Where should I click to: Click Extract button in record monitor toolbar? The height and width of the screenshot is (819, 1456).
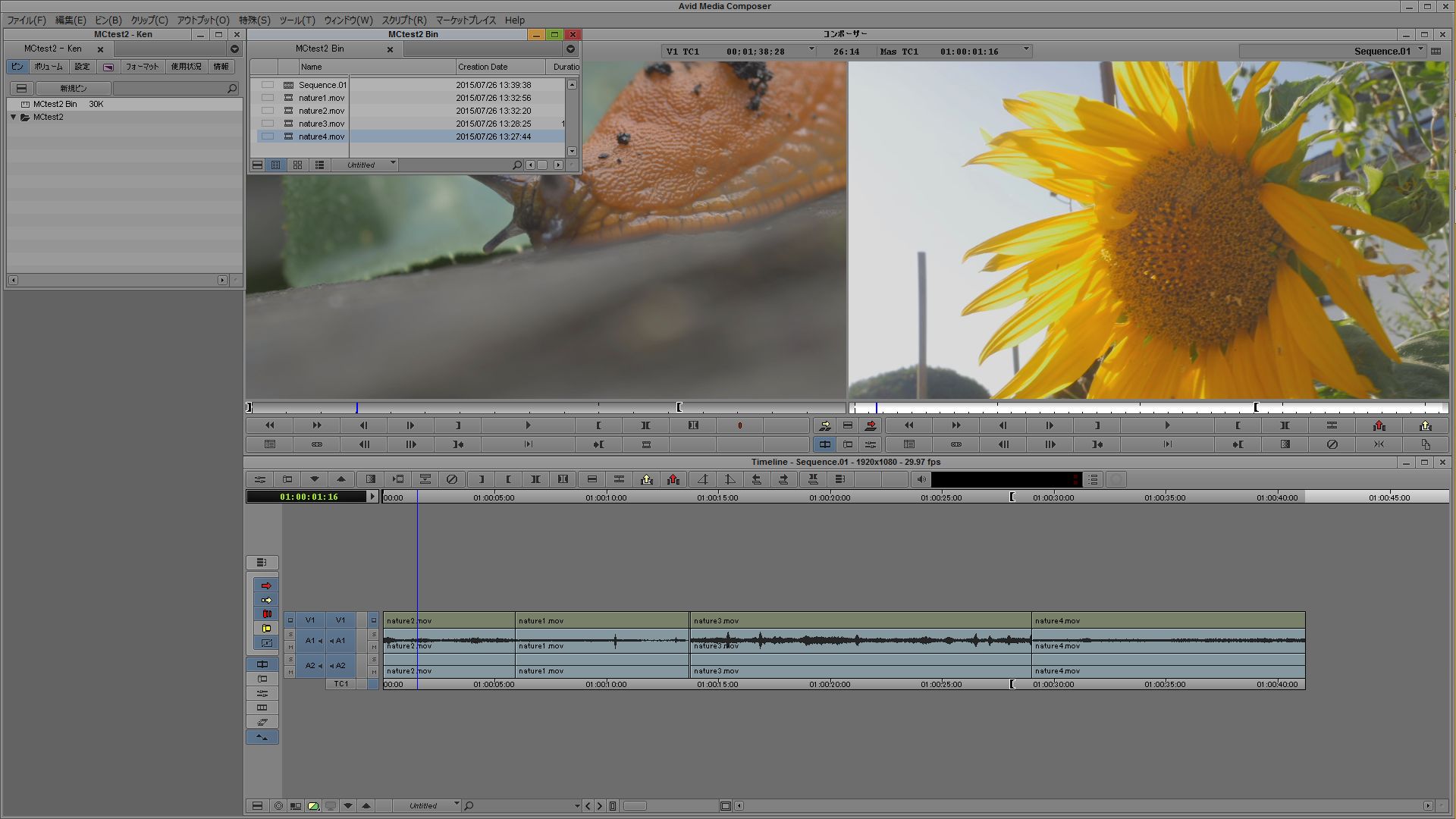pyautogui.click(x=1426, y=425)
